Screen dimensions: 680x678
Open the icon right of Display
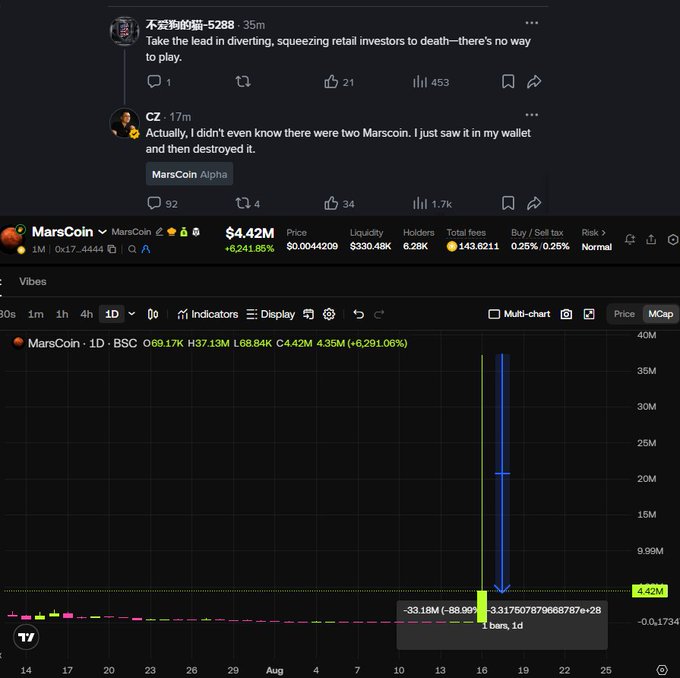[x=308, y=314]
